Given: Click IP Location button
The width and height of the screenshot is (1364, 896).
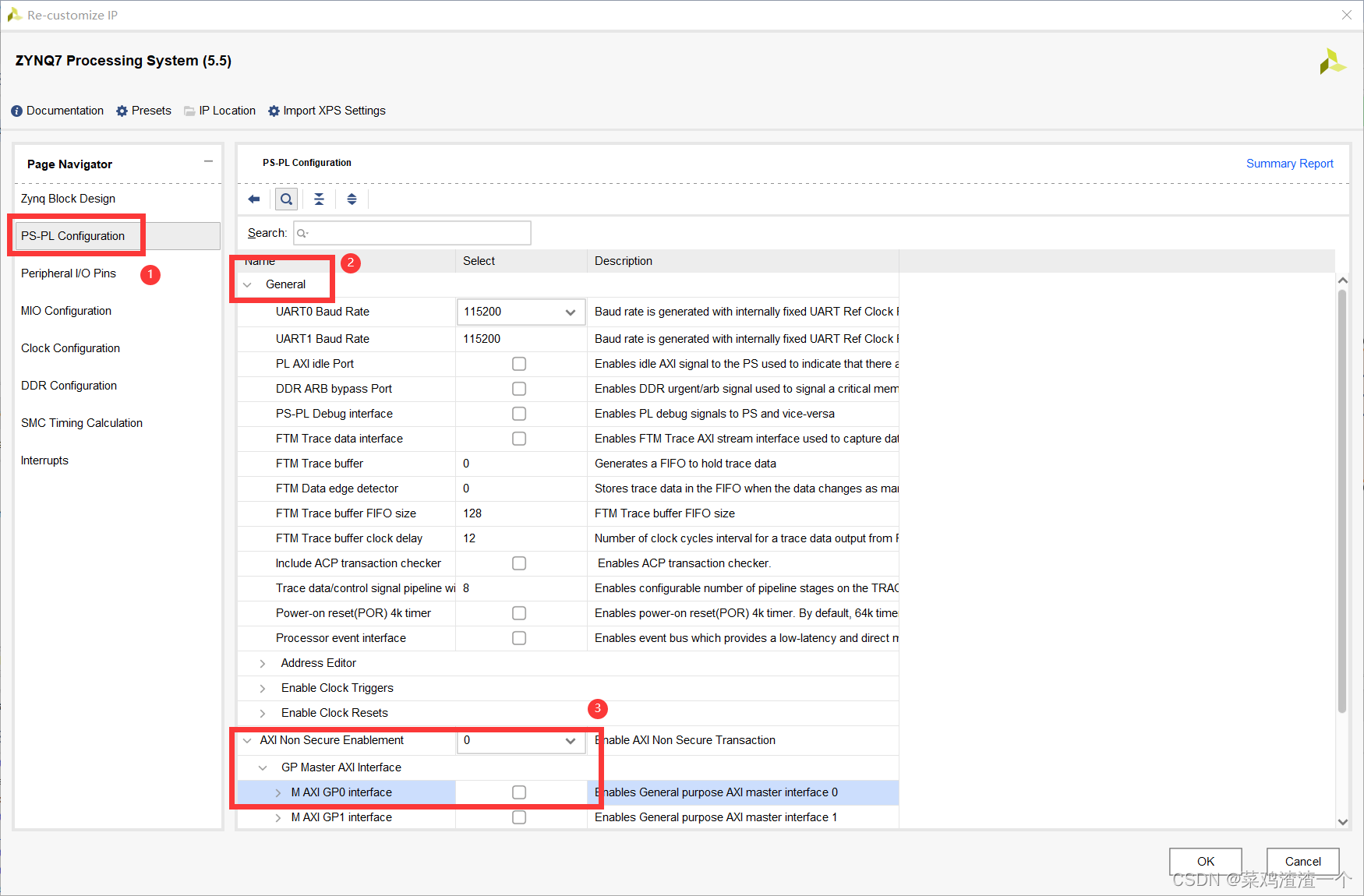Looking at the screenshot, I should click(x=228, y=111).
